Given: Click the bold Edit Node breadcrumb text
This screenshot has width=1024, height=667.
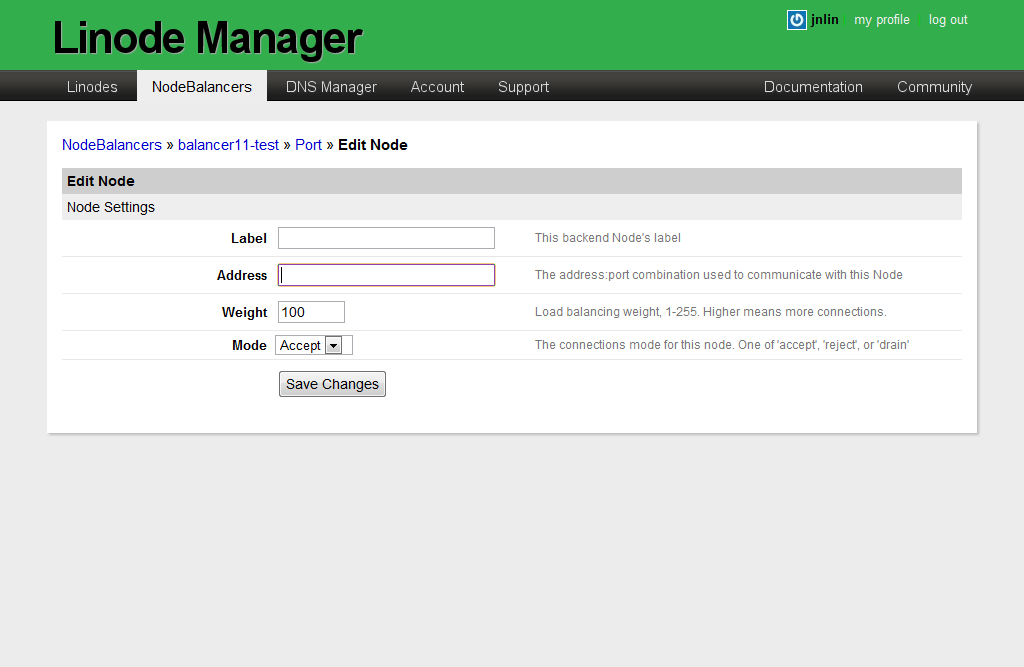Looking at the screenshot, I should 372,145.
